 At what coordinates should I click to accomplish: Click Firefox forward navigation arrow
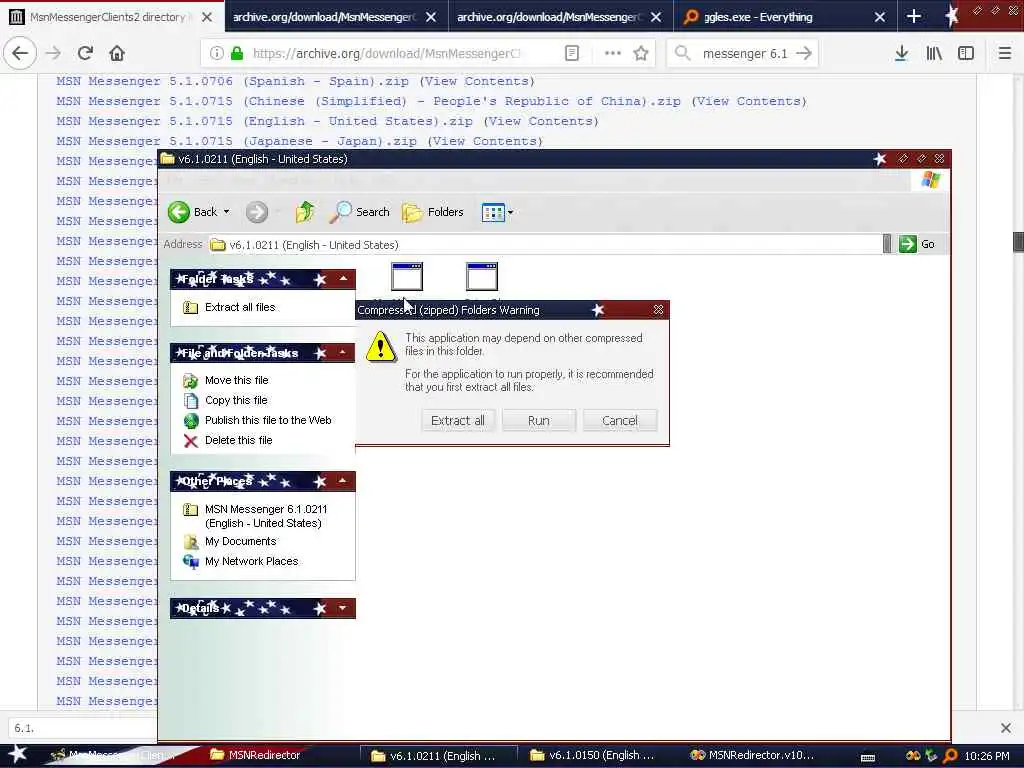(54, 54)
